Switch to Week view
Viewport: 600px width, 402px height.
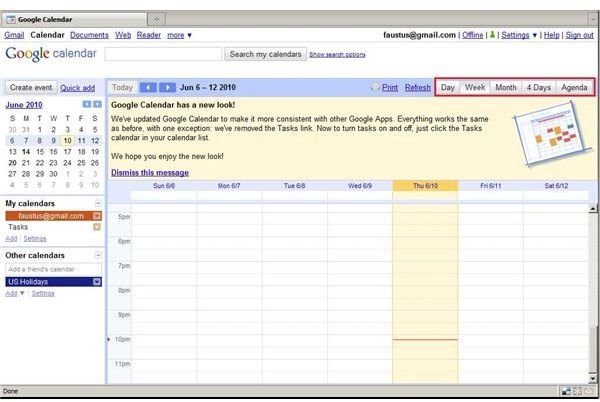tap(474, 87)
